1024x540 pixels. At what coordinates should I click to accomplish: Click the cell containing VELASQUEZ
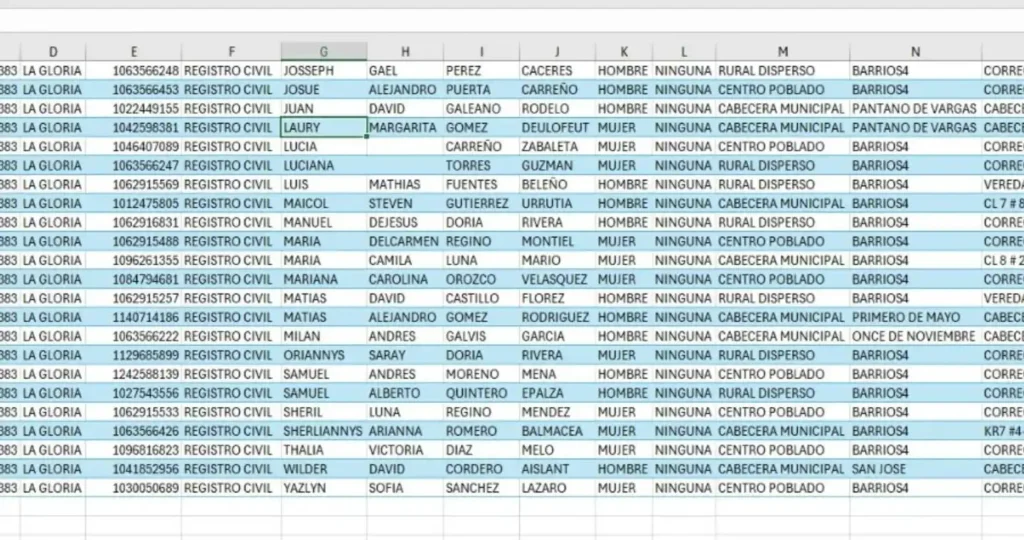(x=557, y=279)
